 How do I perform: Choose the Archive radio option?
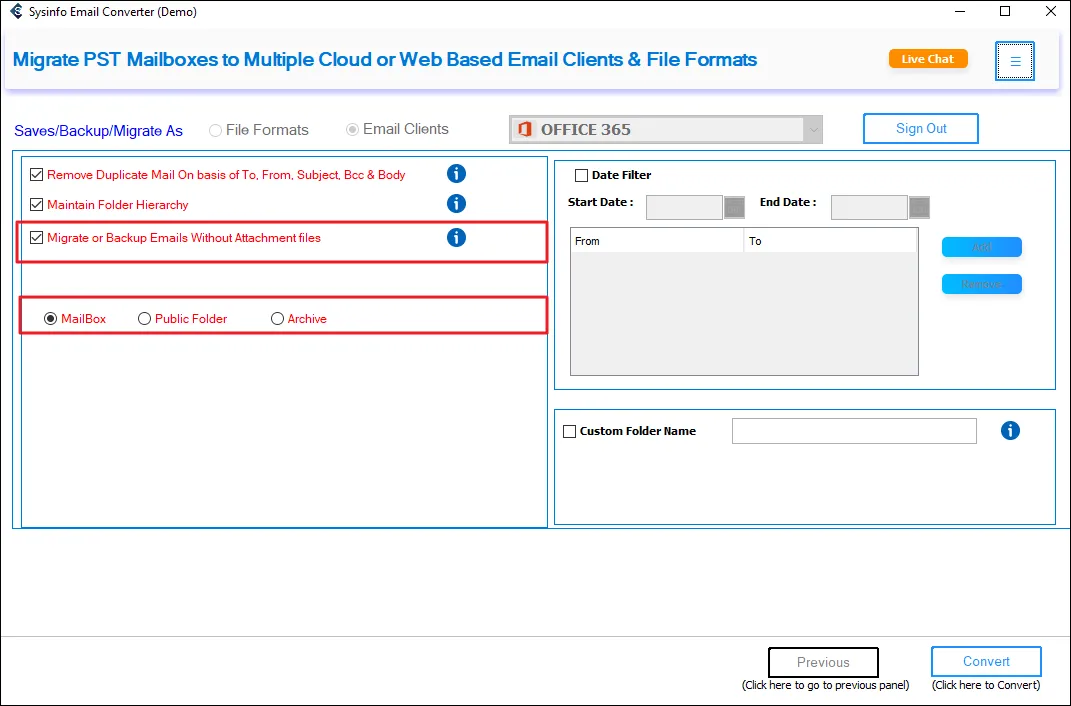click(278, 319)
